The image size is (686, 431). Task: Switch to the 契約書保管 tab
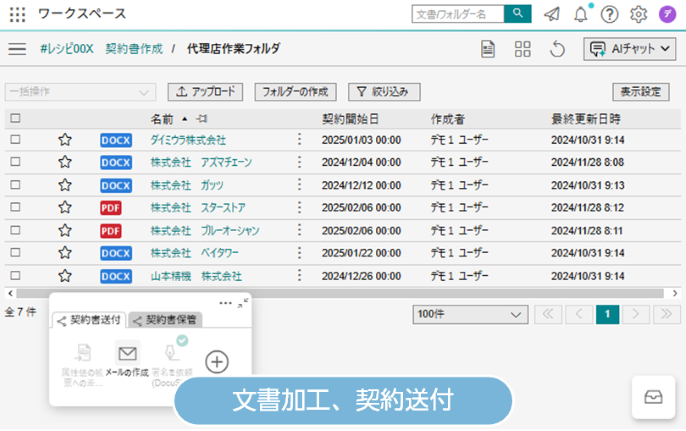(x=165, y=320)
